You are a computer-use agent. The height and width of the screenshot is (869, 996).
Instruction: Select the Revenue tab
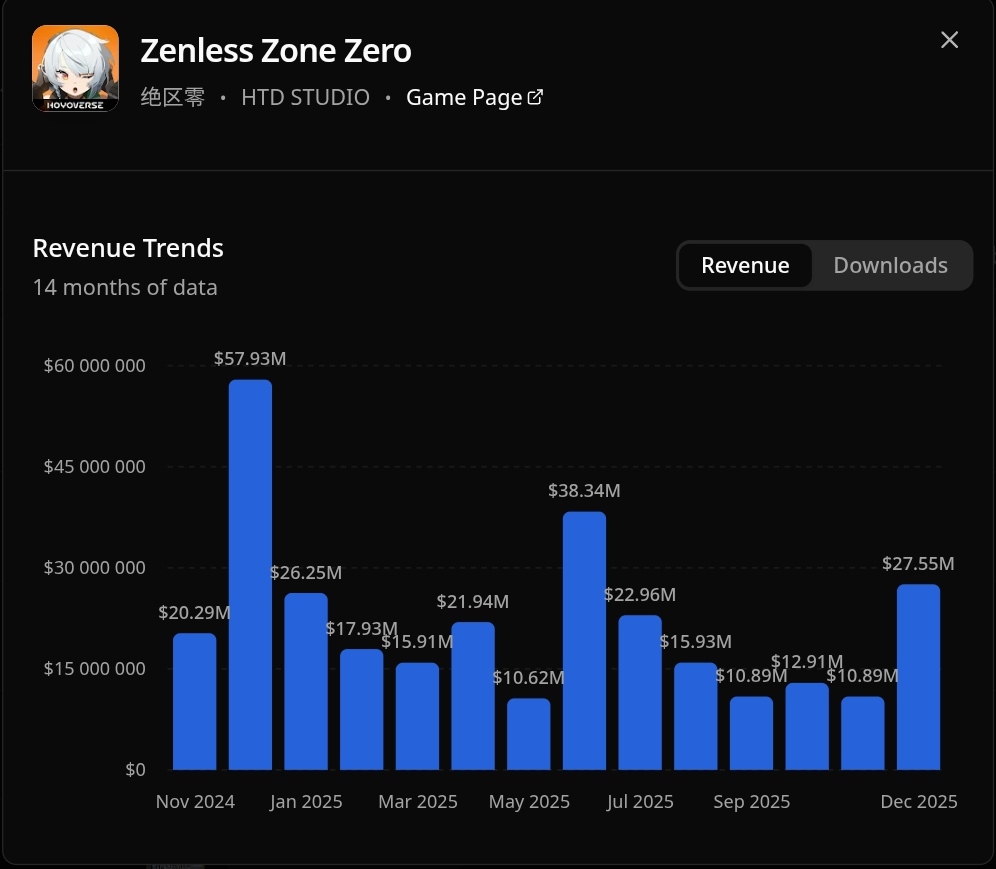(x=745, y=266)
